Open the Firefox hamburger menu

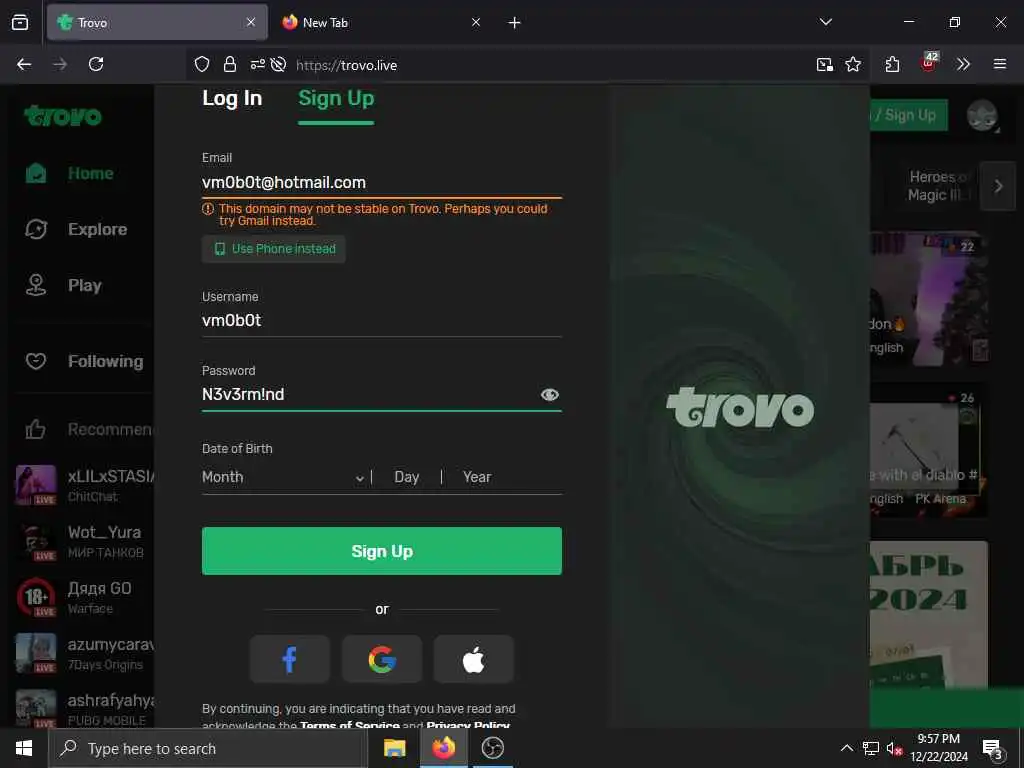[1000, 64]
